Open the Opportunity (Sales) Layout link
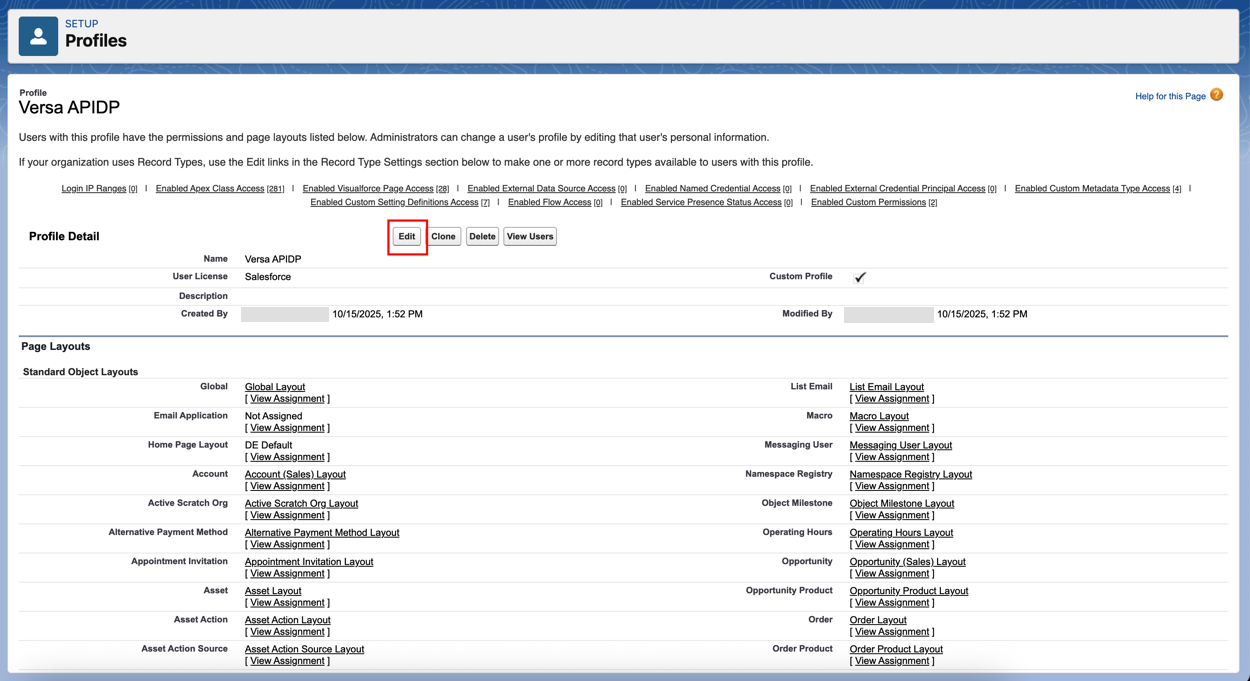 [x=907, y=562]
